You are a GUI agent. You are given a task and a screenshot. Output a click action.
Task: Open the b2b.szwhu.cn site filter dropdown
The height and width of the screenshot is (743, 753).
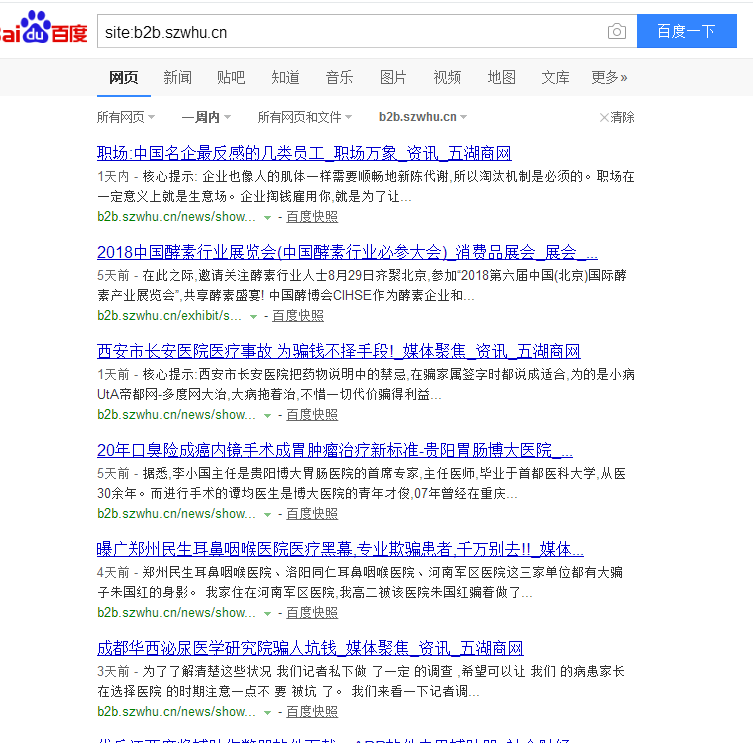click(423, 117)
